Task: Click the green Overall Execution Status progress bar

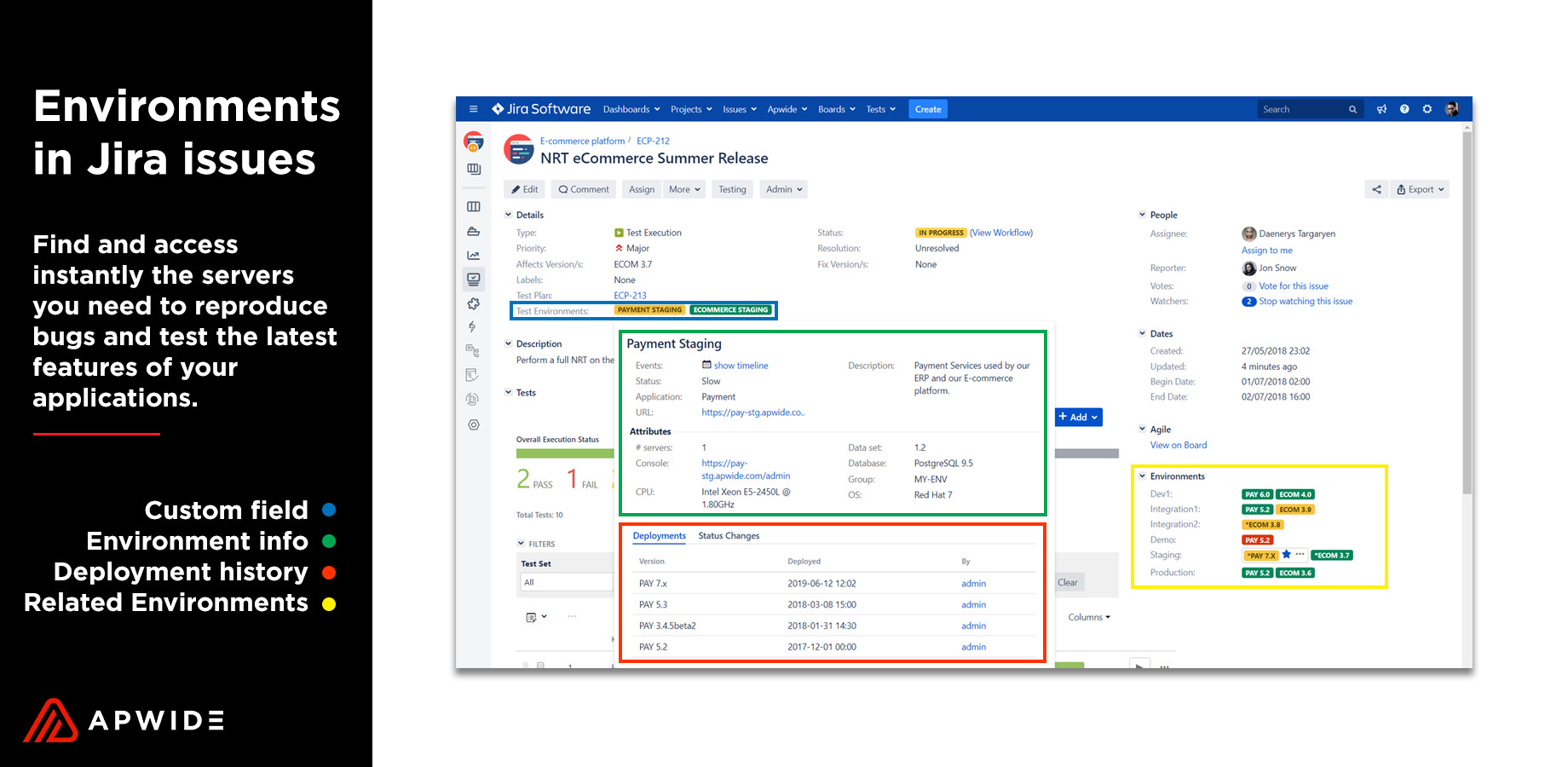Action: click(564, 453)
